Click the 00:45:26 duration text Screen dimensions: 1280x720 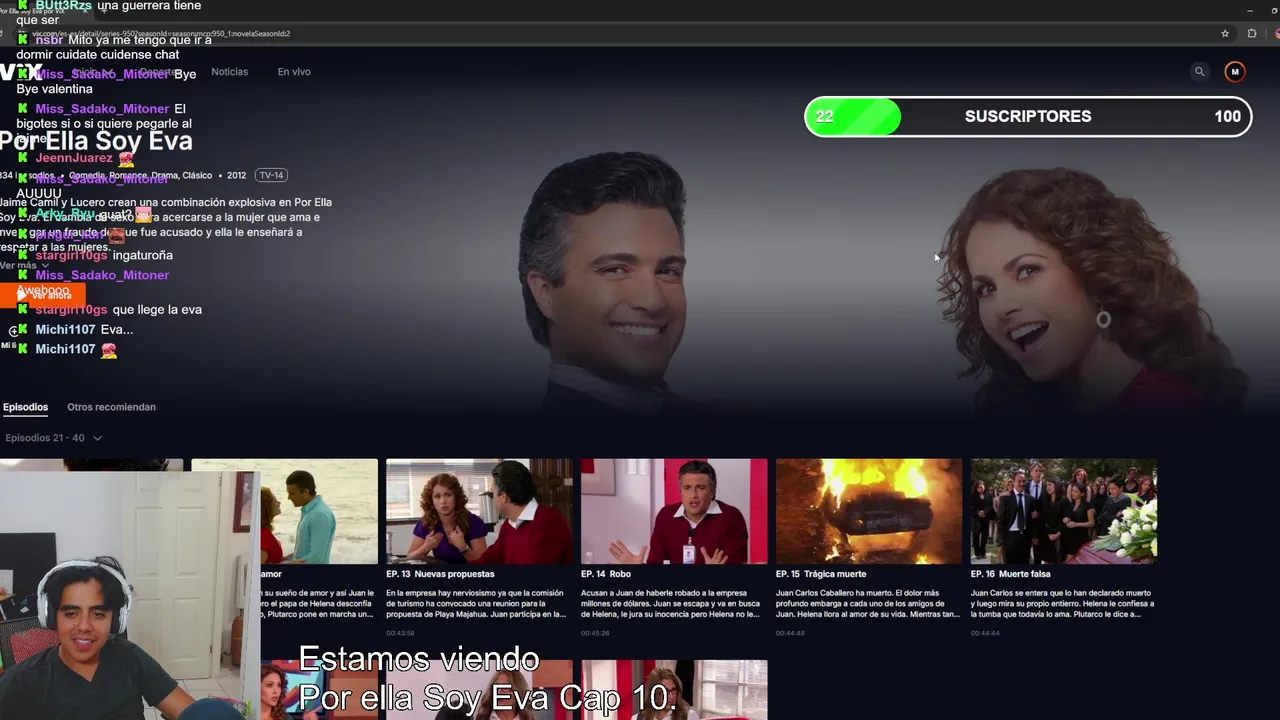tap(595, 633)
